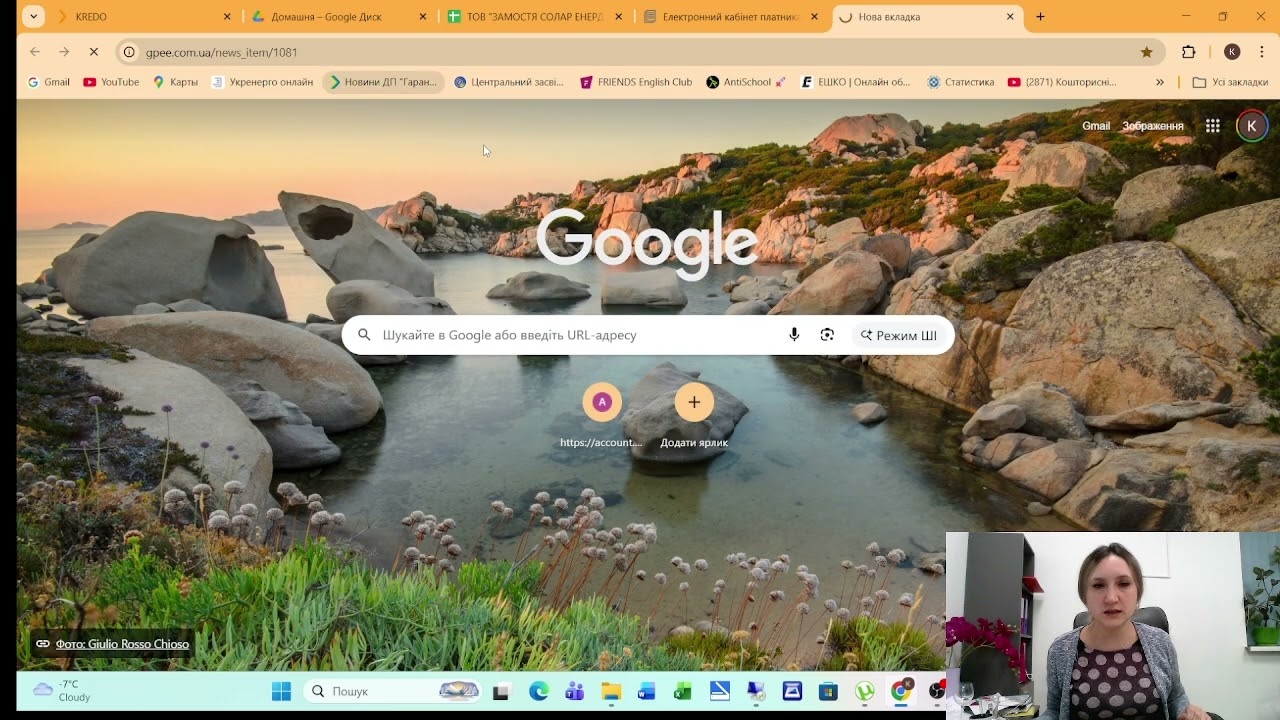This screenshot has width=1280, height=720.
Task: Open the Google account avatar K
Action: 1251,126
